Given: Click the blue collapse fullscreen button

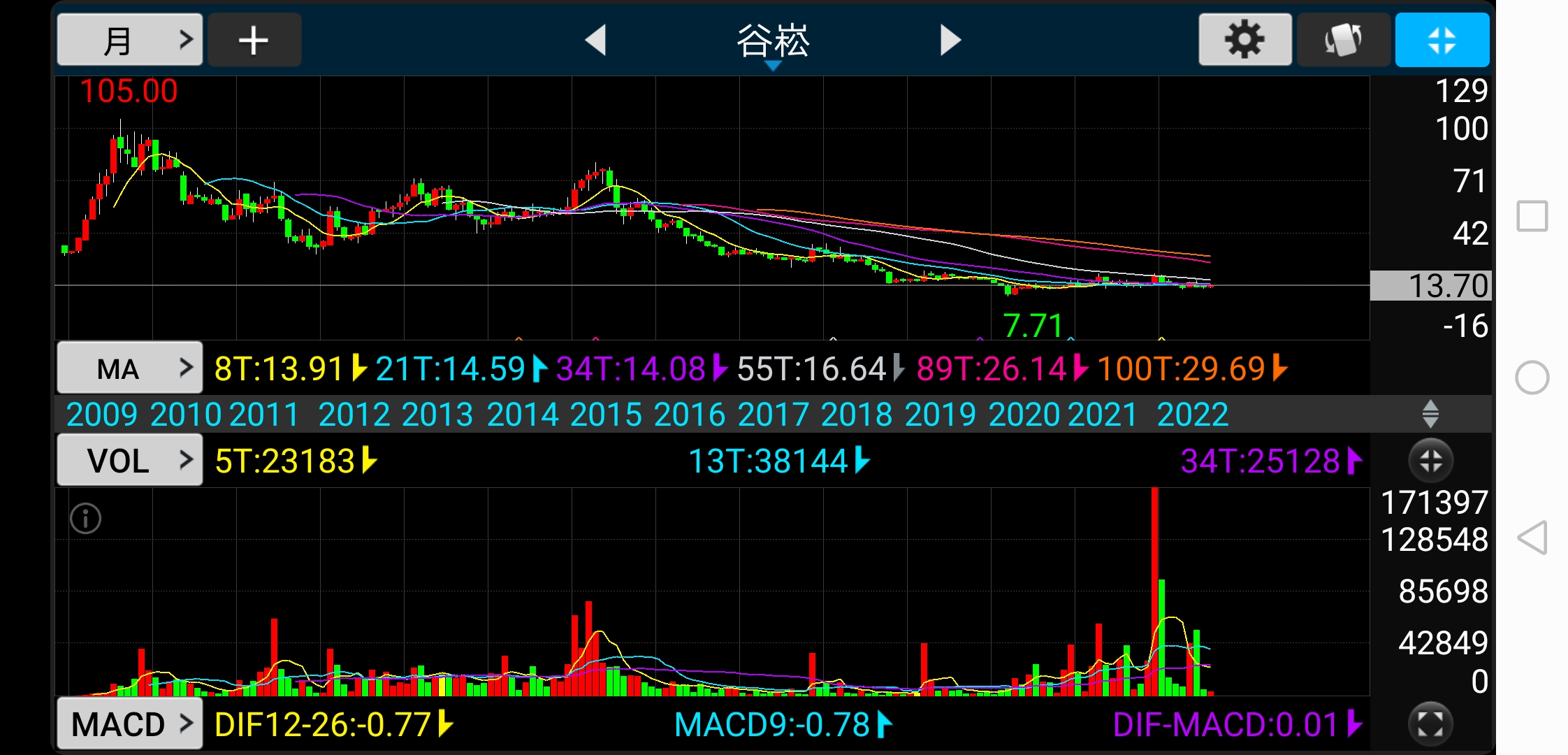Looking at the screenshot, I should pos(1442,40).
